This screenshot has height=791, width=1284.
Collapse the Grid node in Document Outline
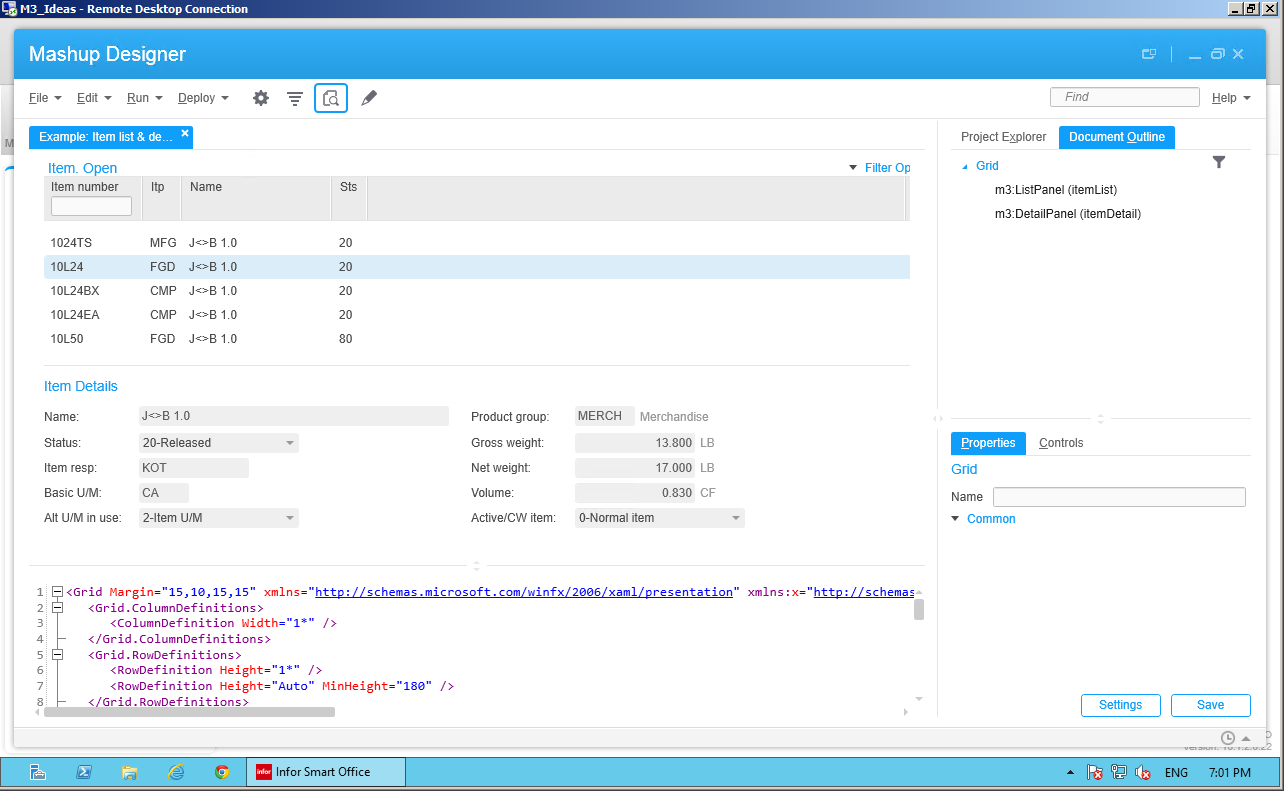coord(965,167)
